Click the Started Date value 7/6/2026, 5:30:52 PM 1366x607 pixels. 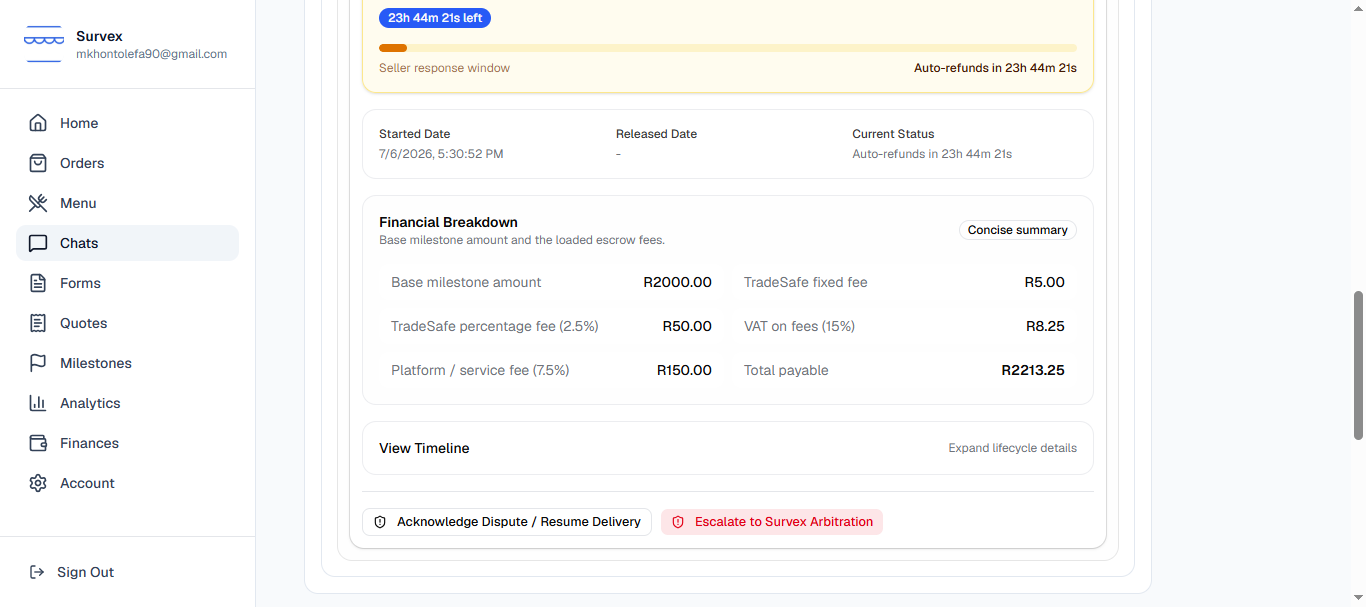[441, 154]
